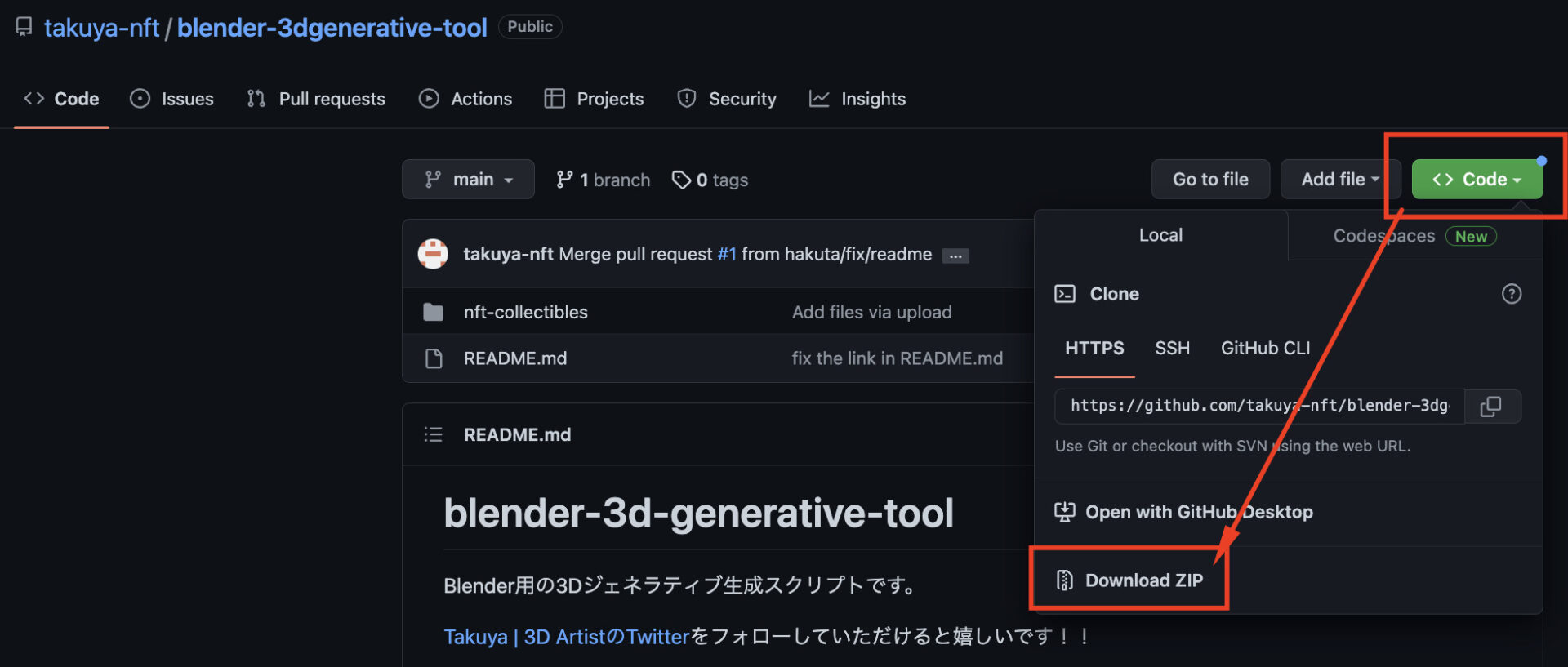Image resolution: width=1568 pixels, height=667 pixels.
Task: Click the Clone help question mark icon
Action: tap(1511, 294)
